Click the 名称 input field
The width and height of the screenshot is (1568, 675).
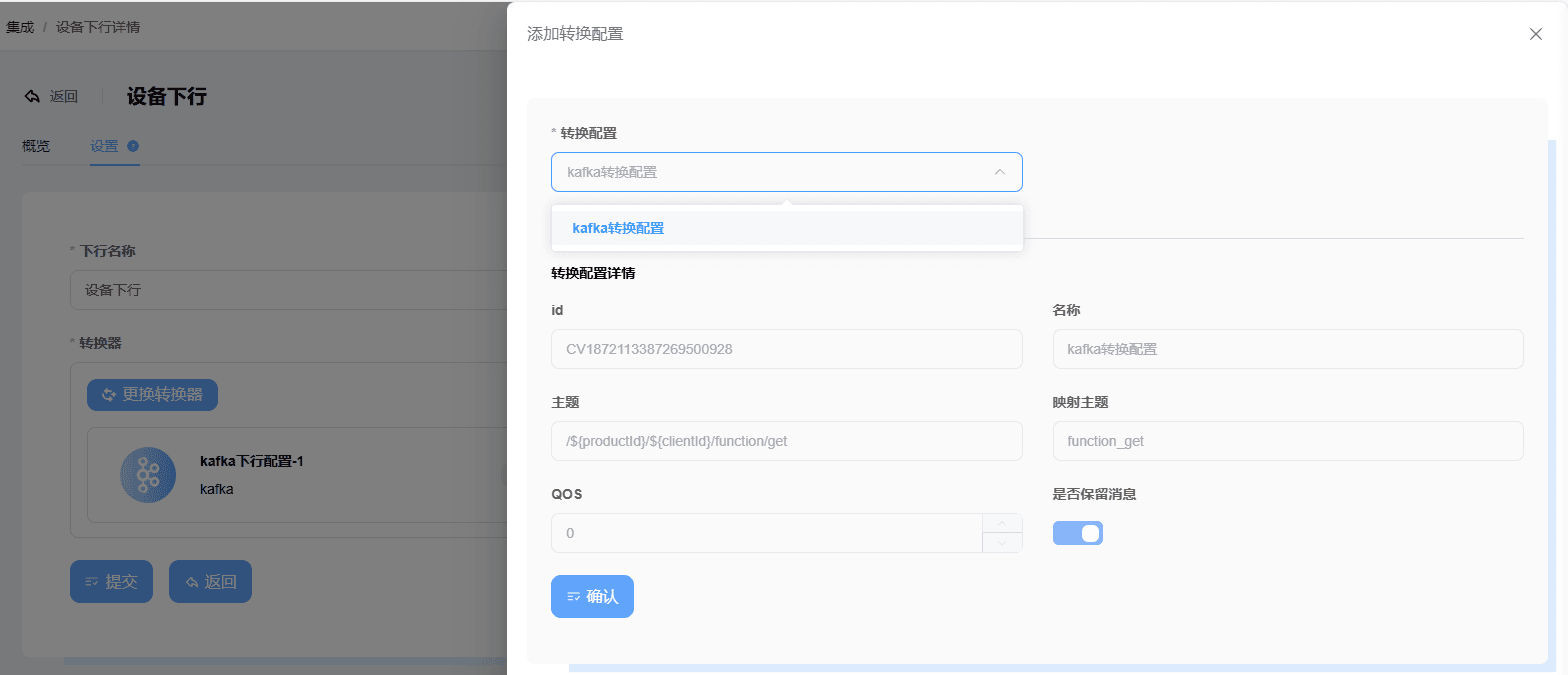[1288, 349]
